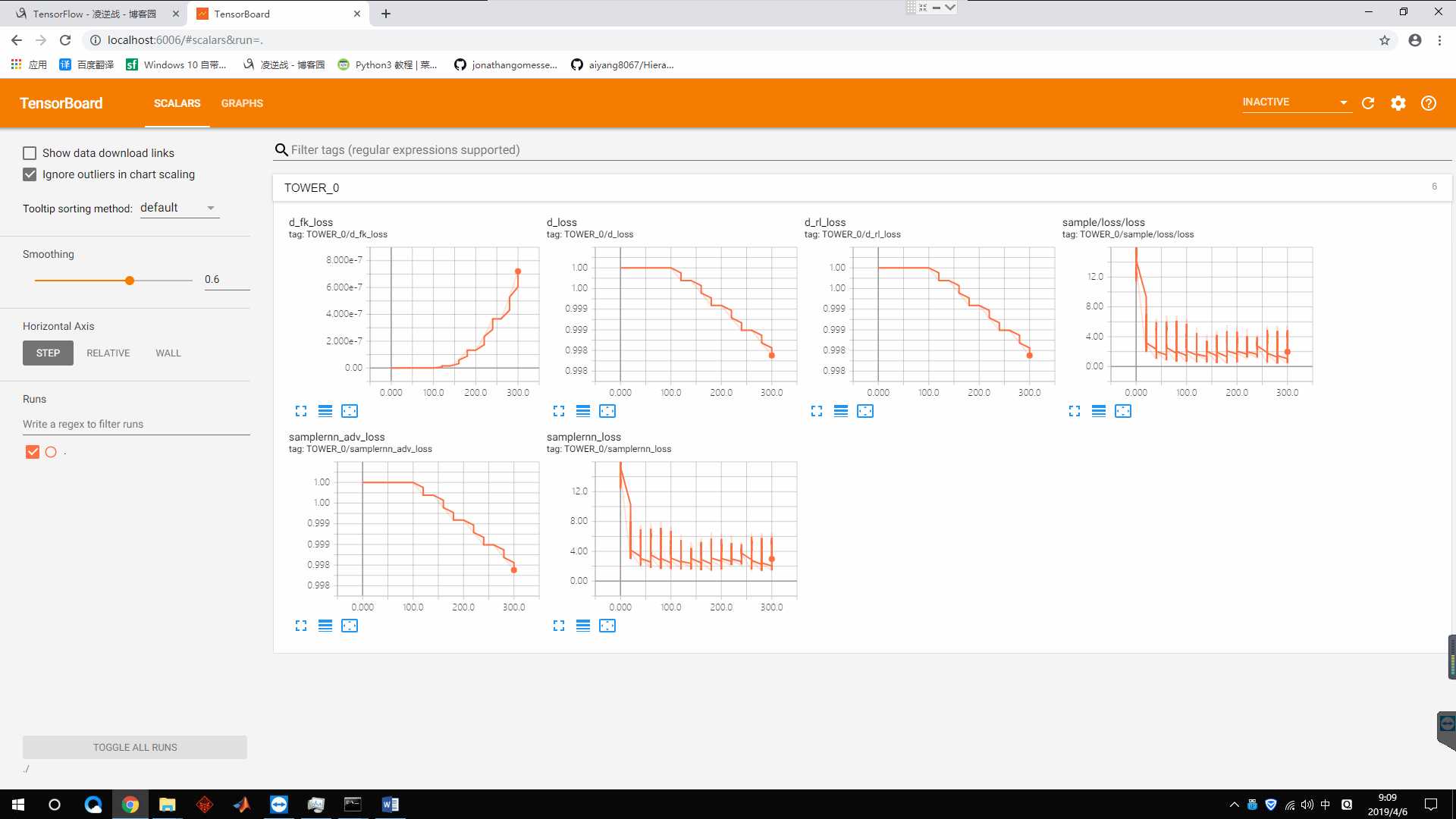This screenshot has height=819, width=1456.
Task: Expand sample/loss/loss chart to full size
Action: (x=1075, y=411)
